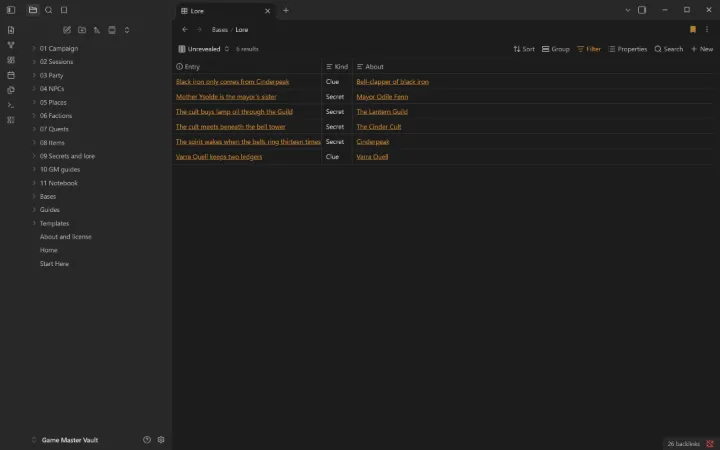The height and width of the screenshot is (450, 720).
Task: Click the Entry column header
Action: click(x=247, y=67)
